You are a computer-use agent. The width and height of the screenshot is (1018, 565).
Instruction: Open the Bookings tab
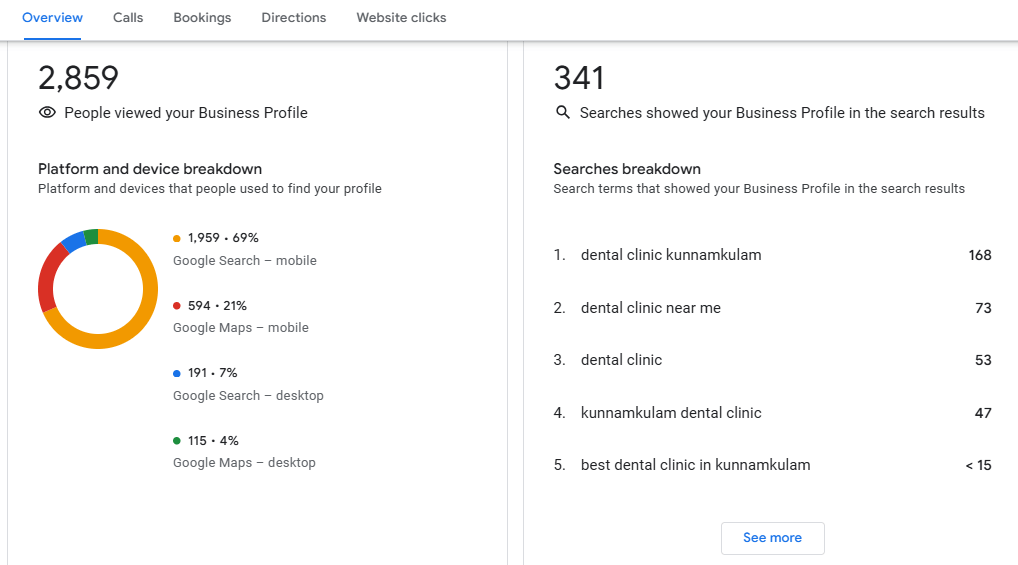pos(202,18)
